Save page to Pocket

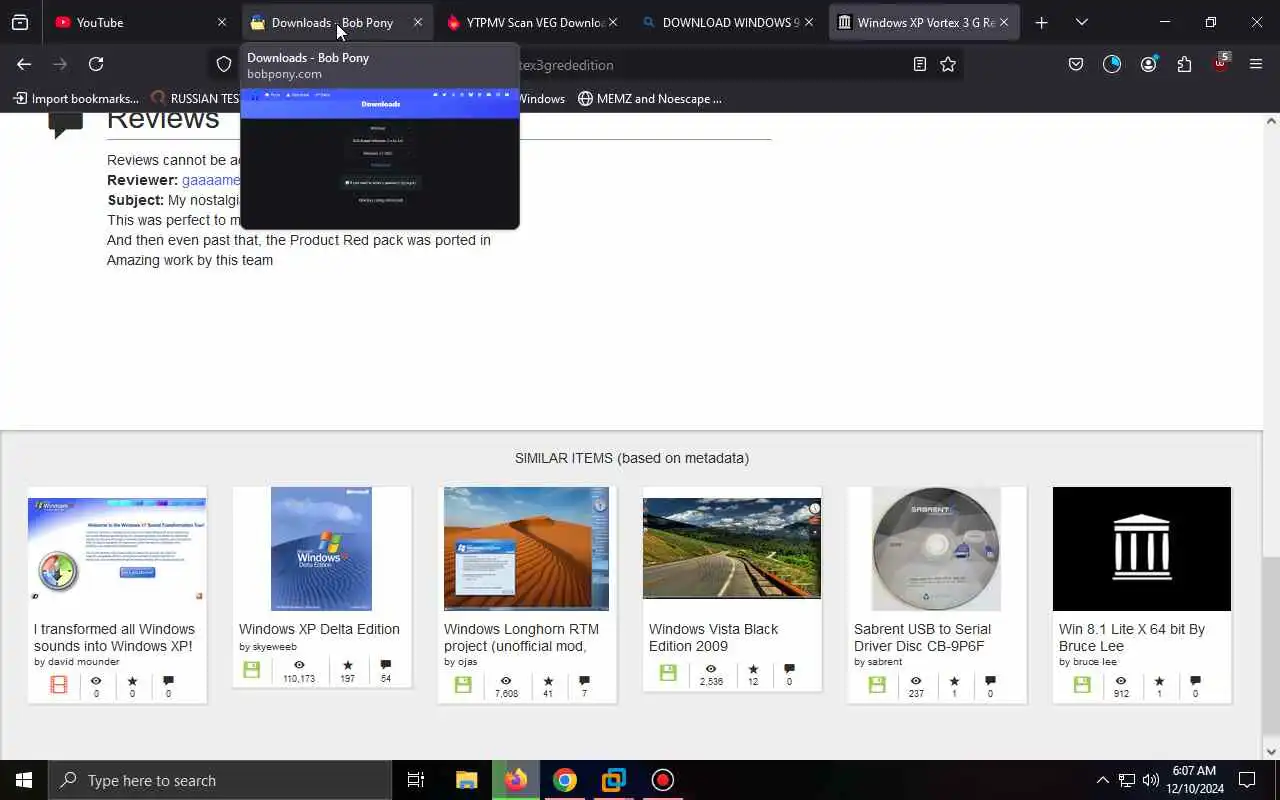(x=1076, y=64)
